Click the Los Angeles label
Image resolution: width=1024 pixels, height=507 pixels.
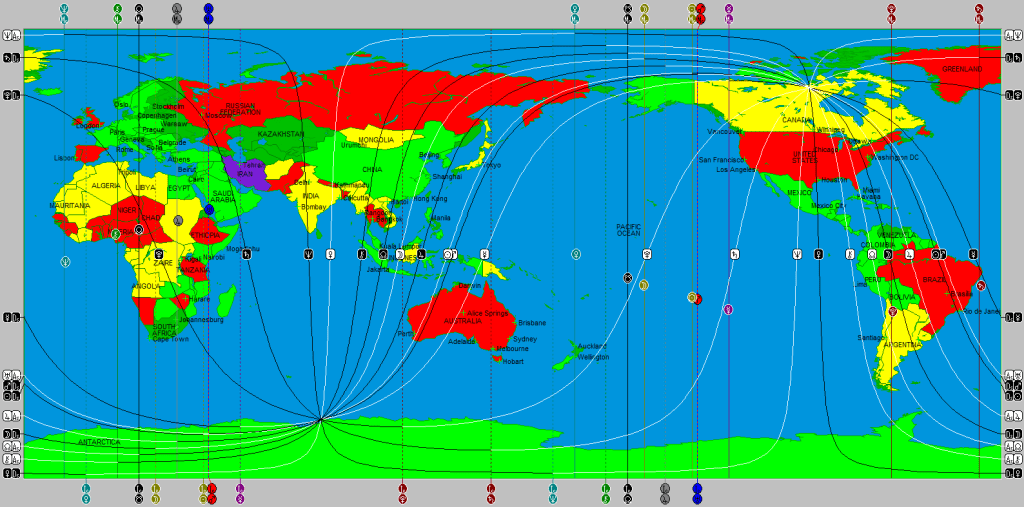point(735,170)
